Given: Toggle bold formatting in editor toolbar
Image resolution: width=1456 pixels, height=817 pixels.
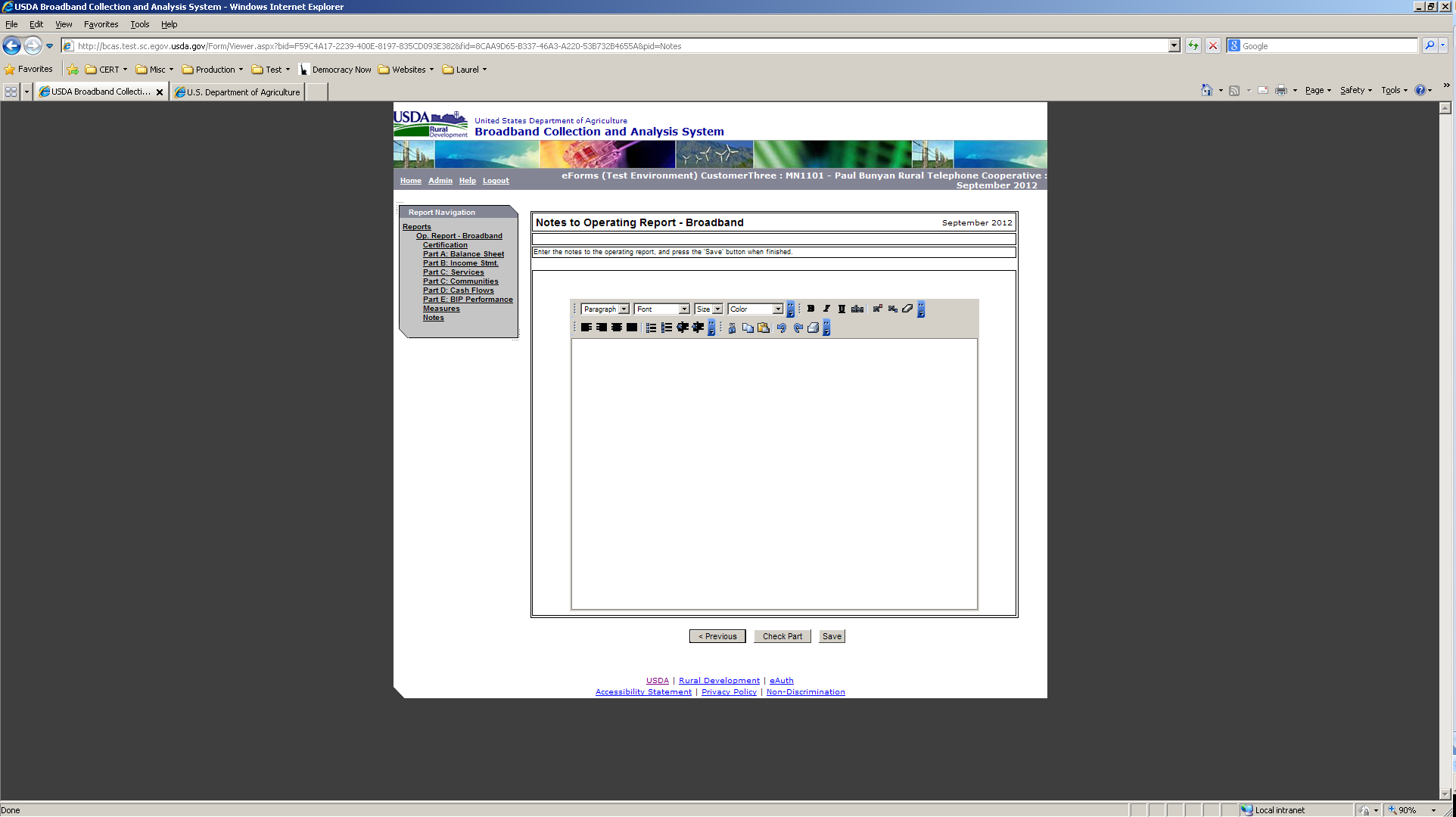Looking at the screenshot, I should click(810, 309).
